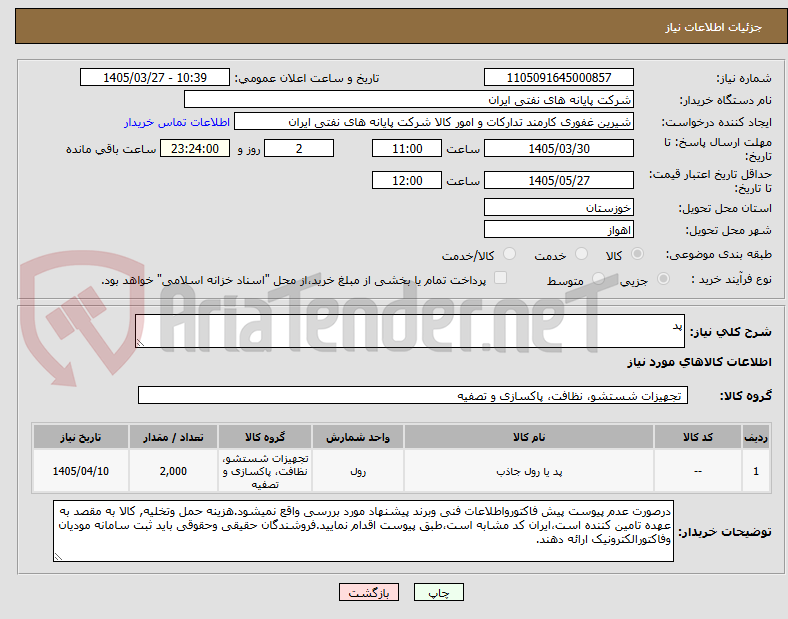Click the شماره نیاز field 1105091645000857
The image size is (788, 619).
point(558,77)
